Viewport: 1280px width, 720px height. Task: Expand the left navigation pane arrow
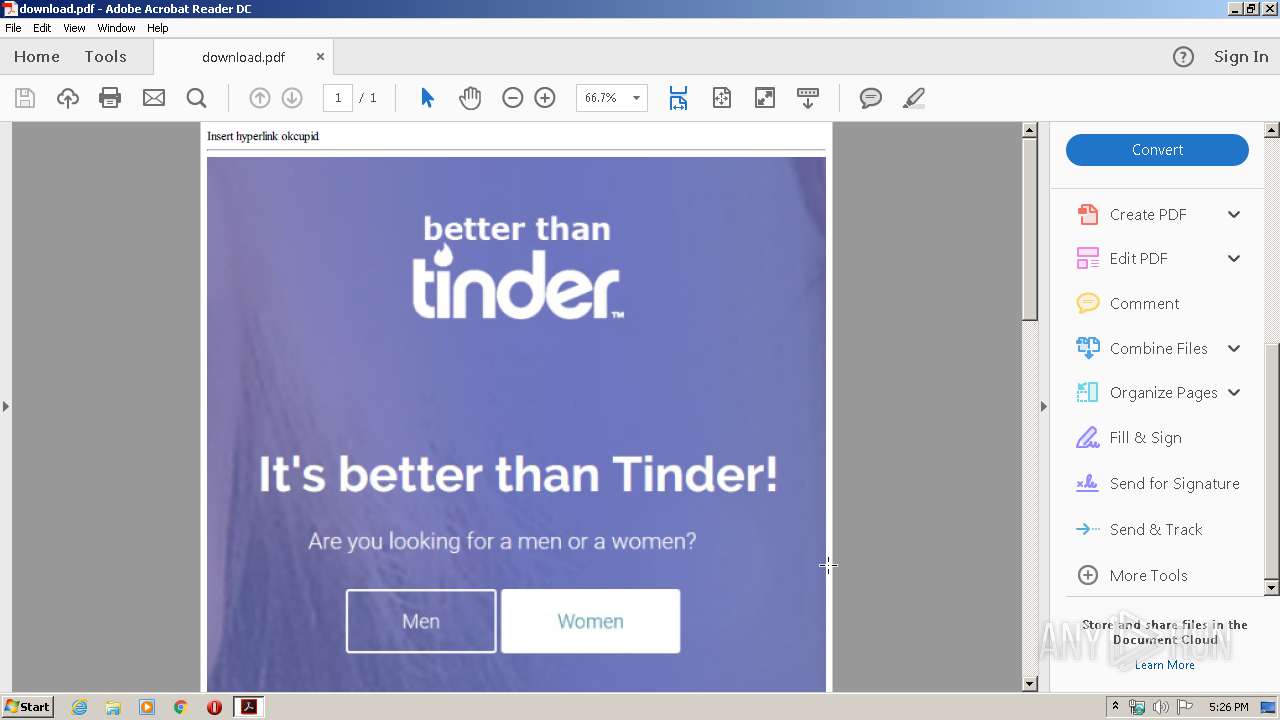5,406
